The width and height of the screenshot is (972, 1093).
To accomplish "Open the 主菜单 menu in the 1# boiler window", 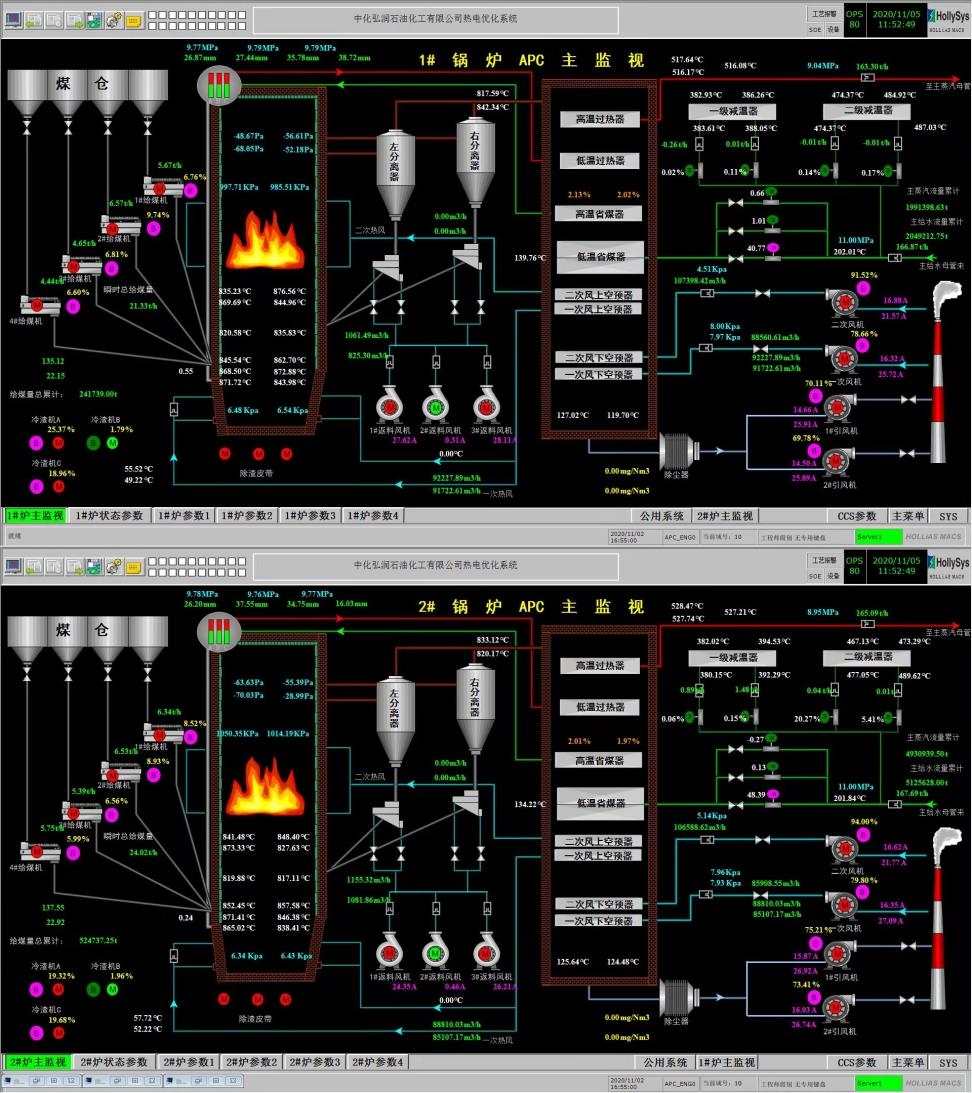I will click(x=908, y=516).
